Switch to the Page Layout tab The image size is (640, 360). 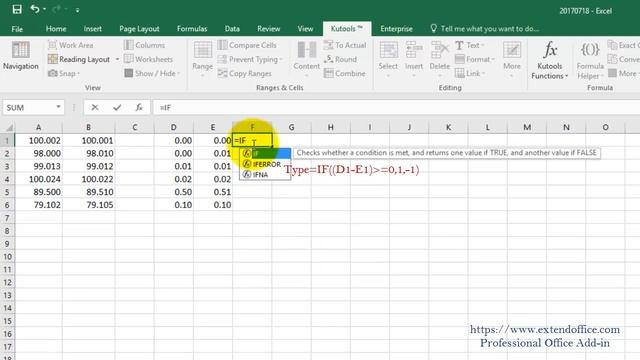[139, 29]
